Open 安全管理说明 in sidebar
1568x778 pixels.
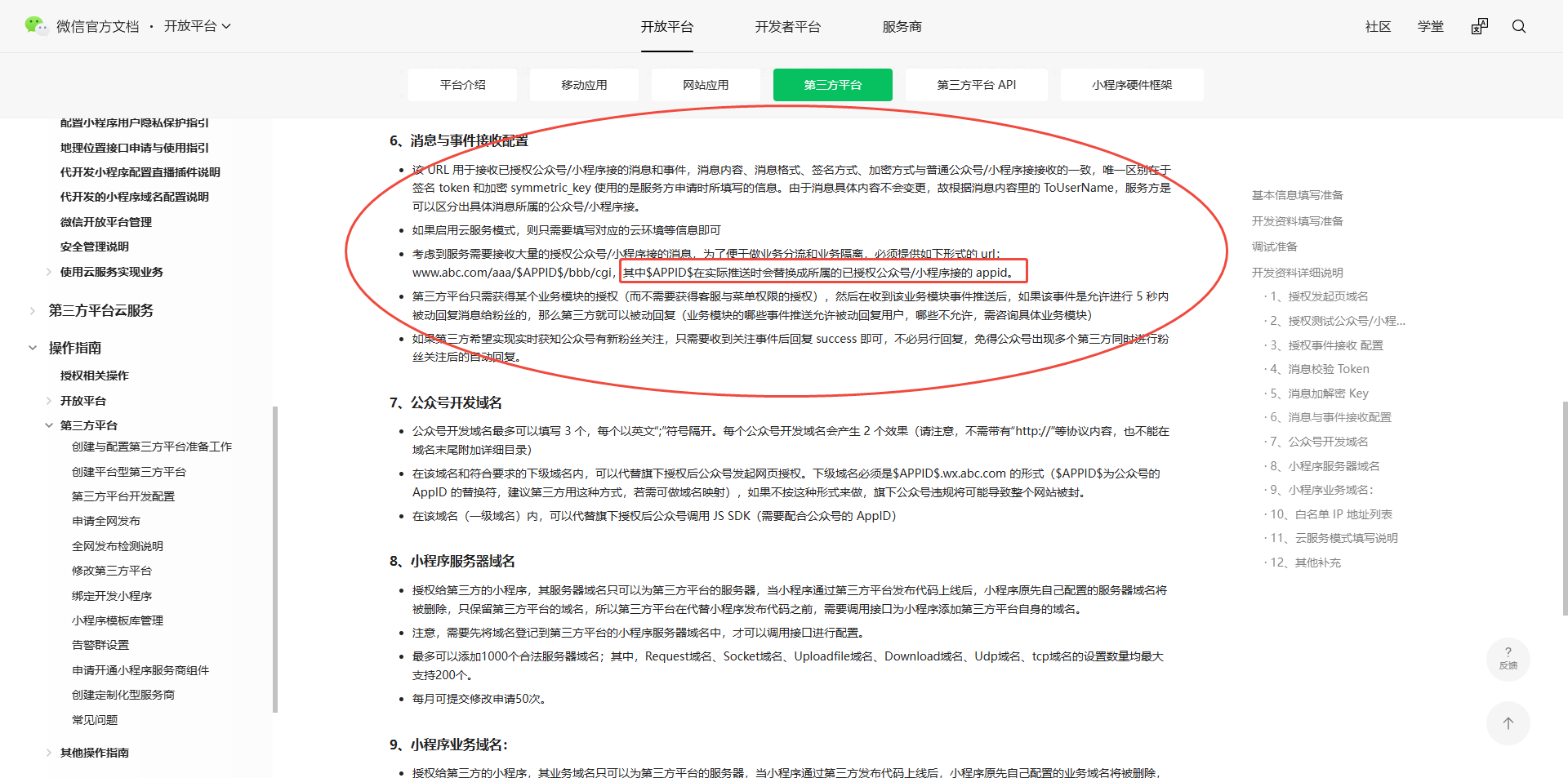click(95, 247)
